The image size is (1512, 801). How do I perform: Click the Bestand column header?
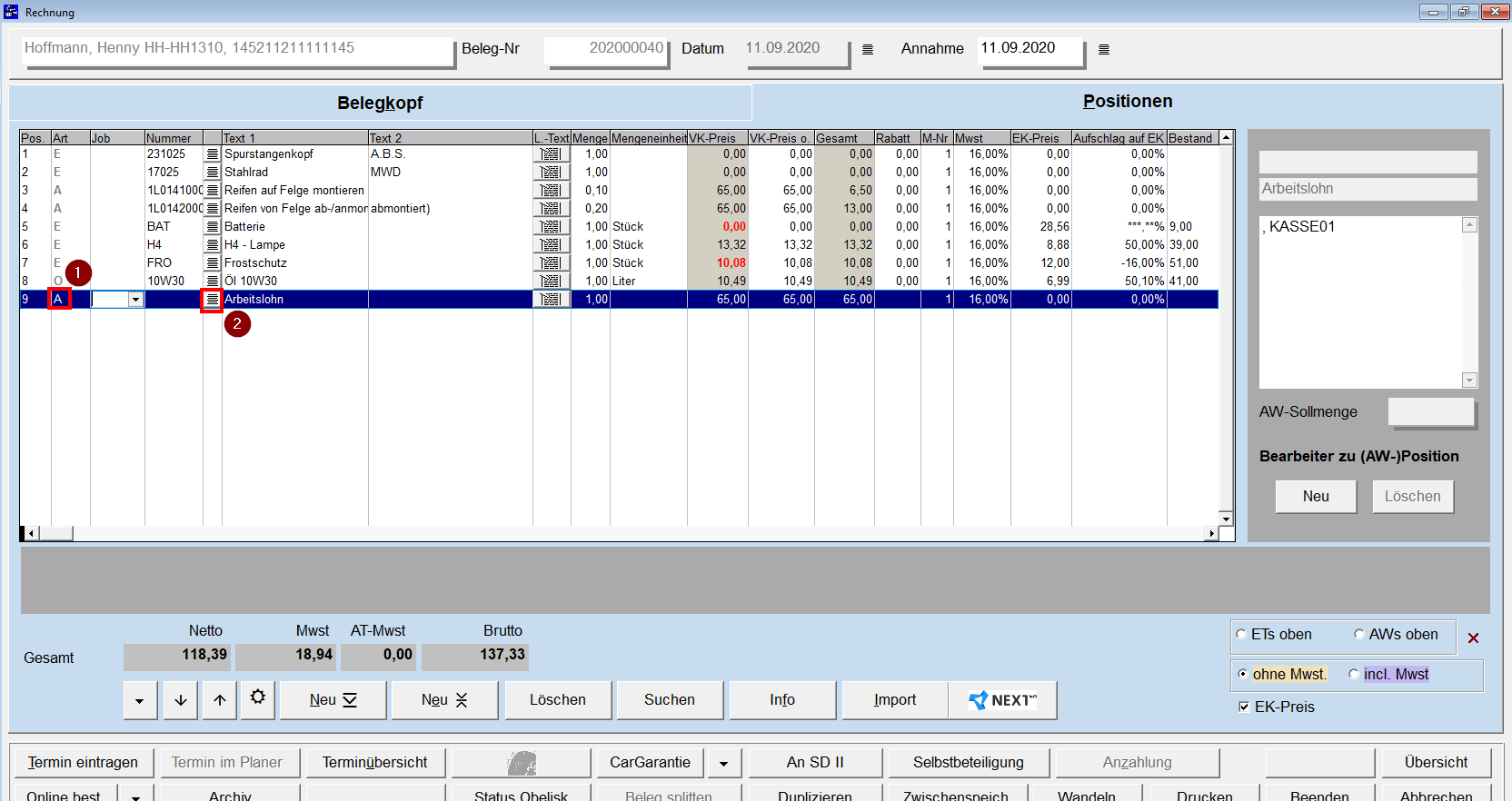tap(1192, 138)
